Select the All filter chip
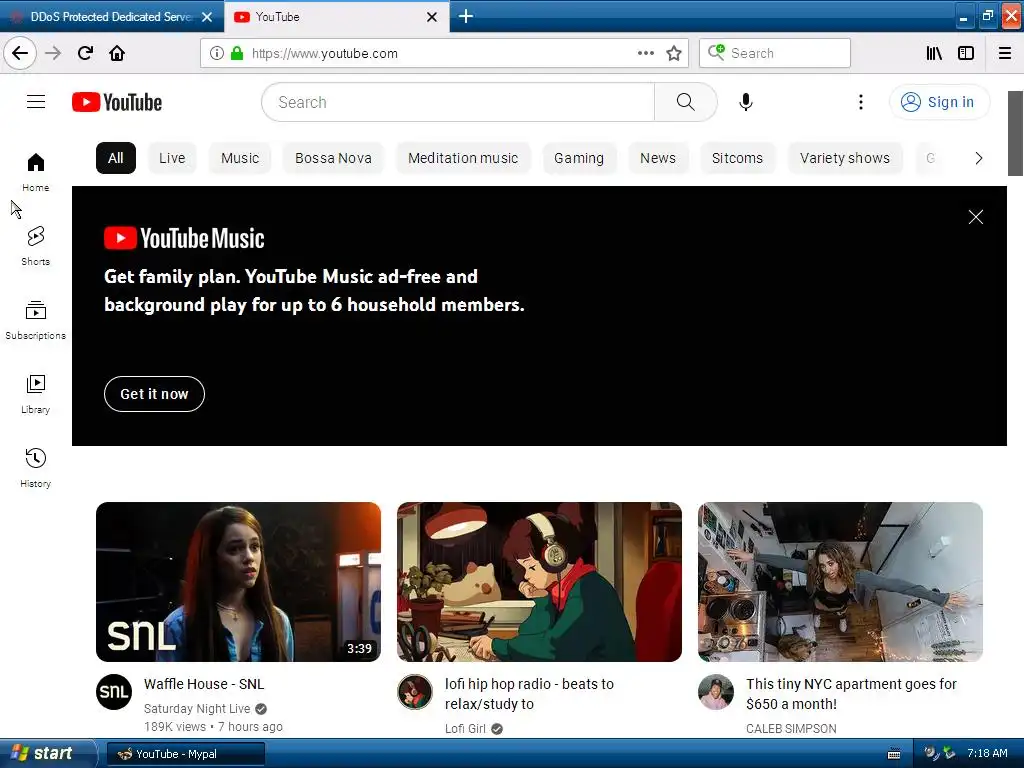Image resolution: width=1024 pixels, height=768 pixels. click(116, 158)
